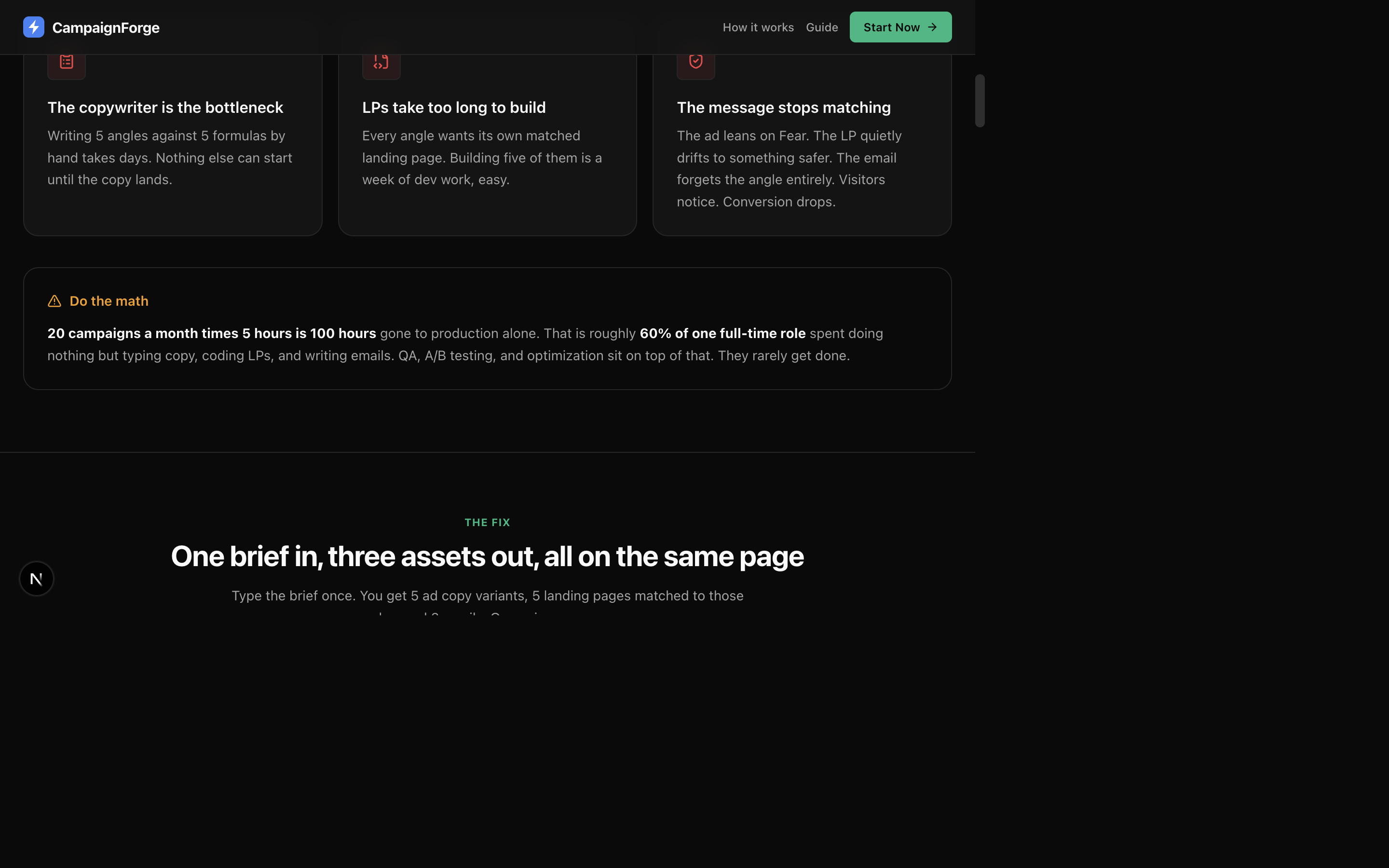Click the heading LPs take too long to build
The height and width of the screenshot is (868, 1389).
453,108
